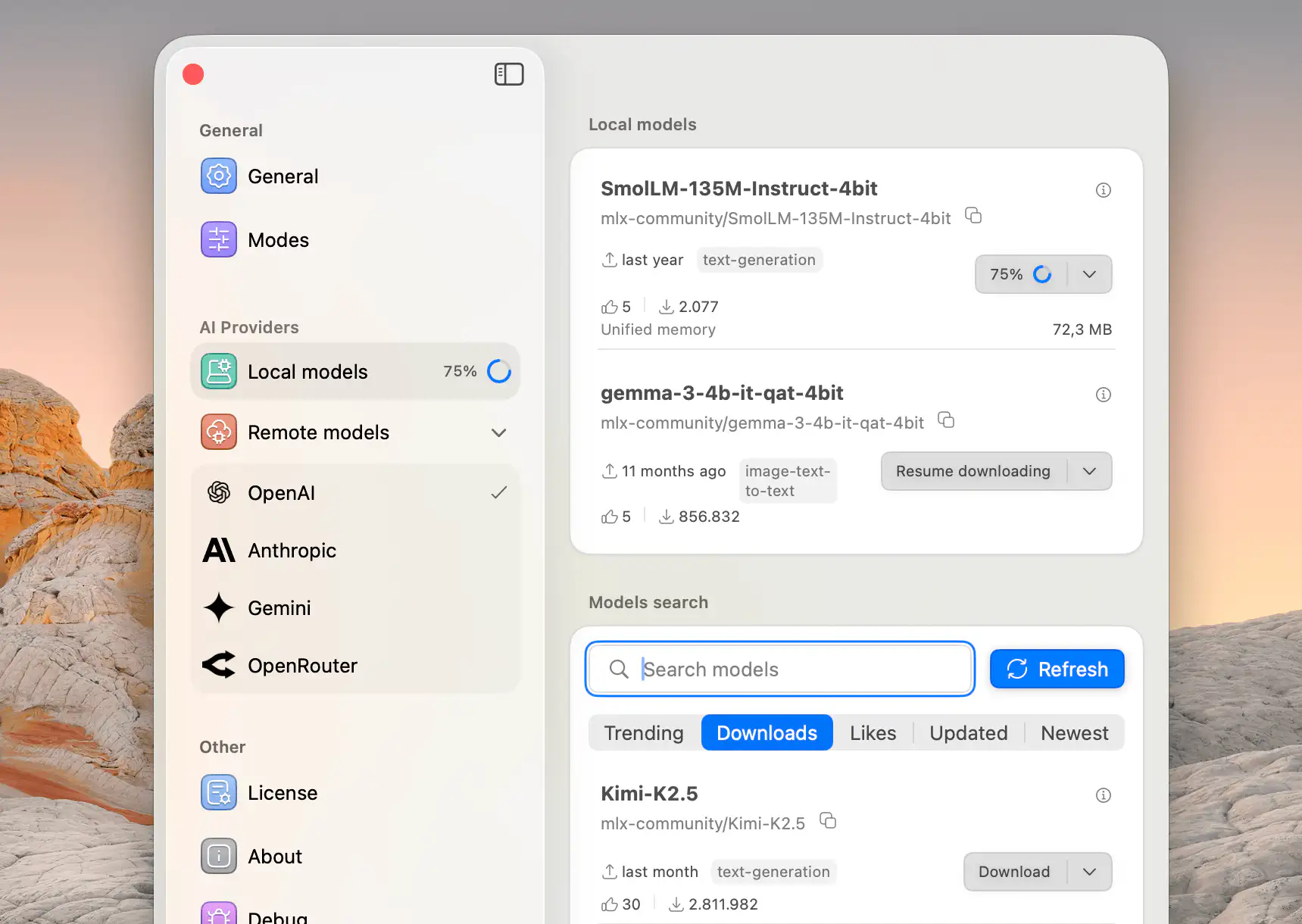Click the text-generation tag on Kimi-K2.5

773,872
